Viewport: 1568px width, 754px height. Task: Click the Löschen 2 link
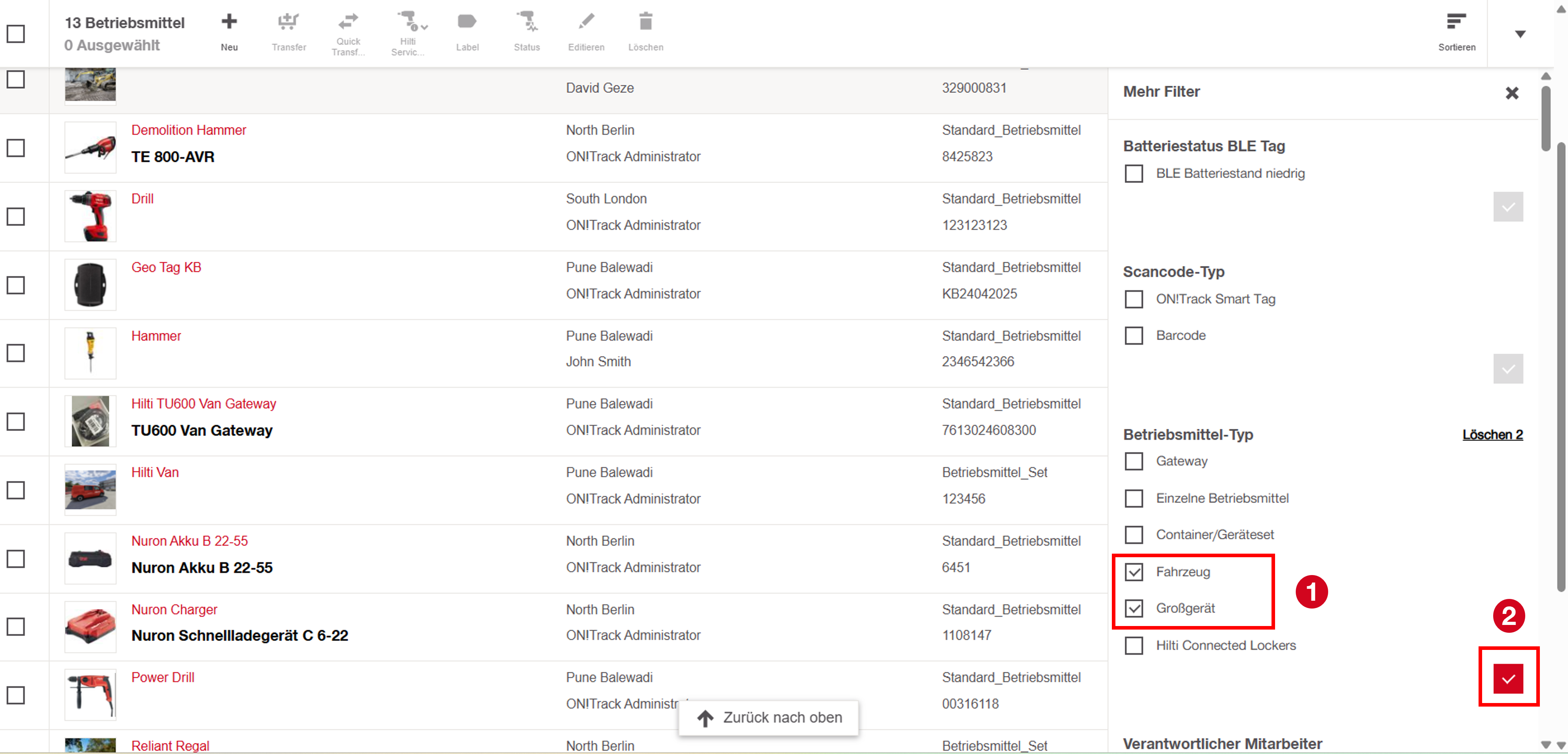point(1492,435)
